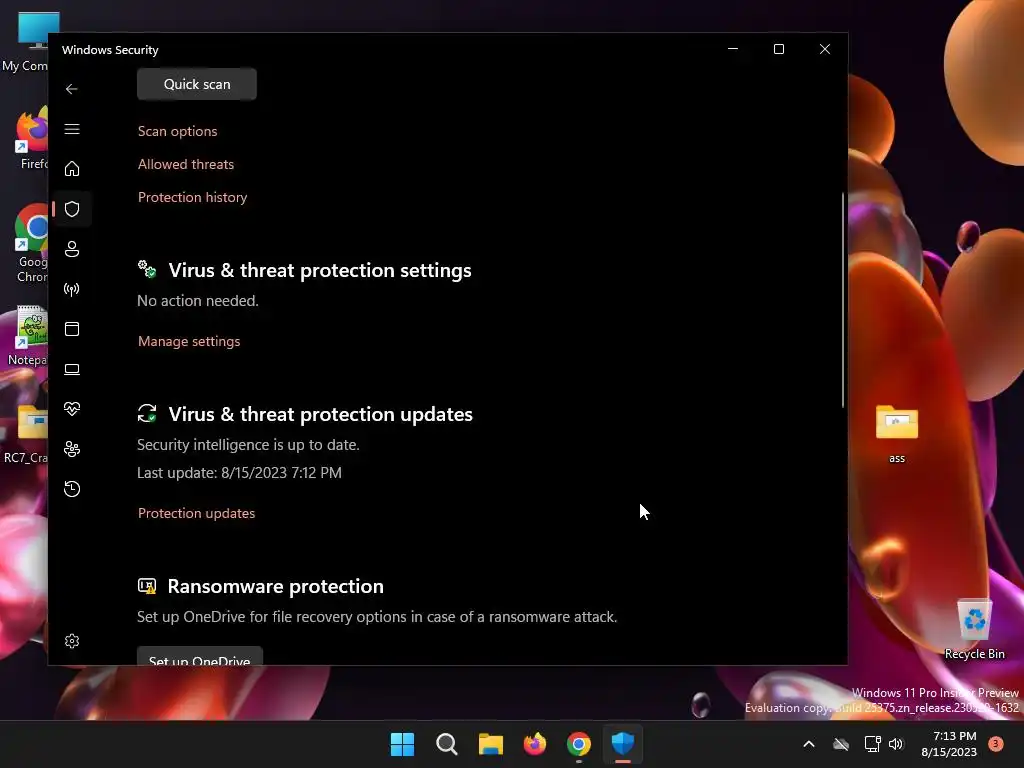1024x768 pixels.
Task: Click "Last update: 8/15/2023 7:12 PM" text
Action: pyautogui.click(x=239, y=473)
